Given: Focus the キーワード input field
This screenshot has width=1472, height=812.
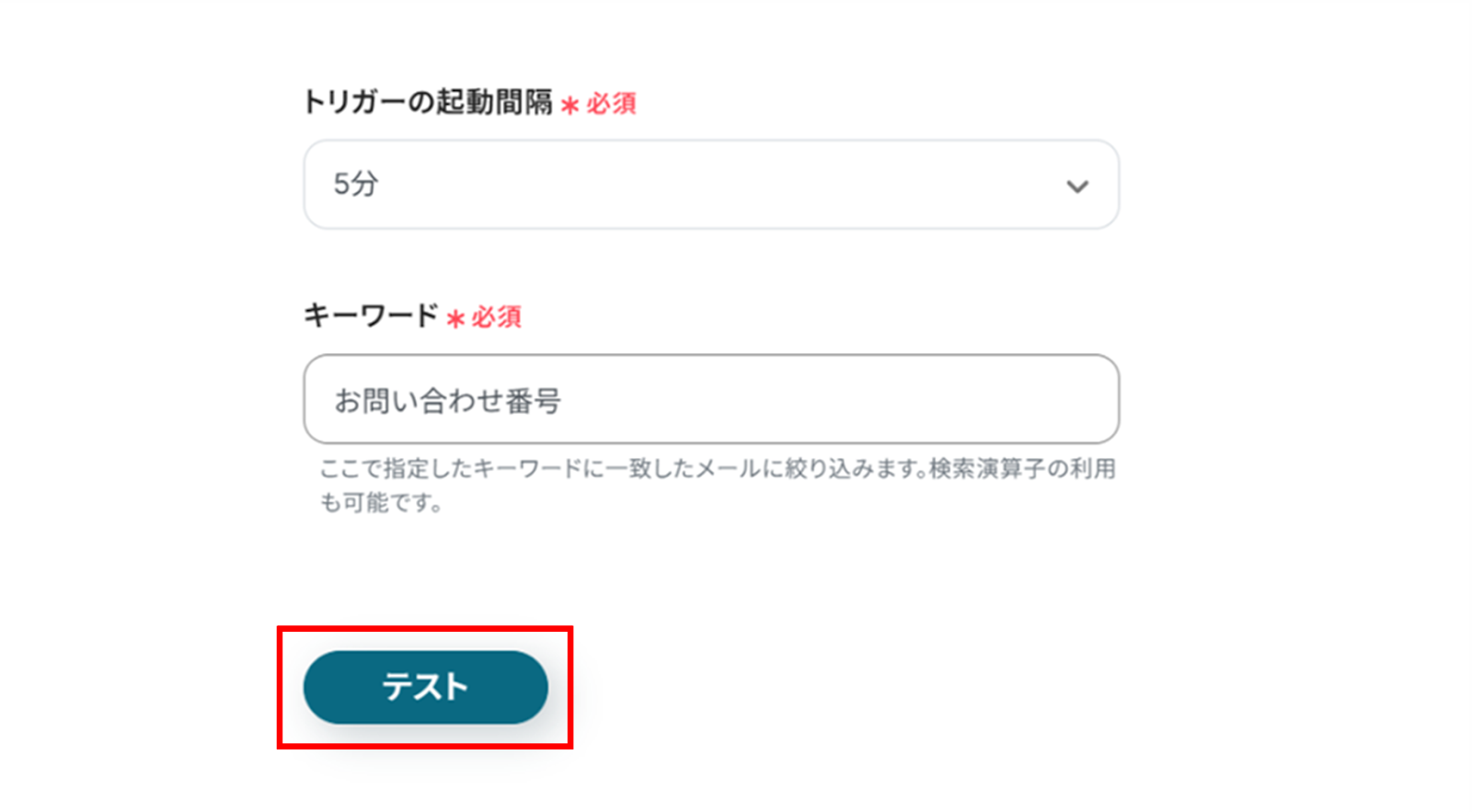Looking at the screenshot, I should tap(711, 399).
